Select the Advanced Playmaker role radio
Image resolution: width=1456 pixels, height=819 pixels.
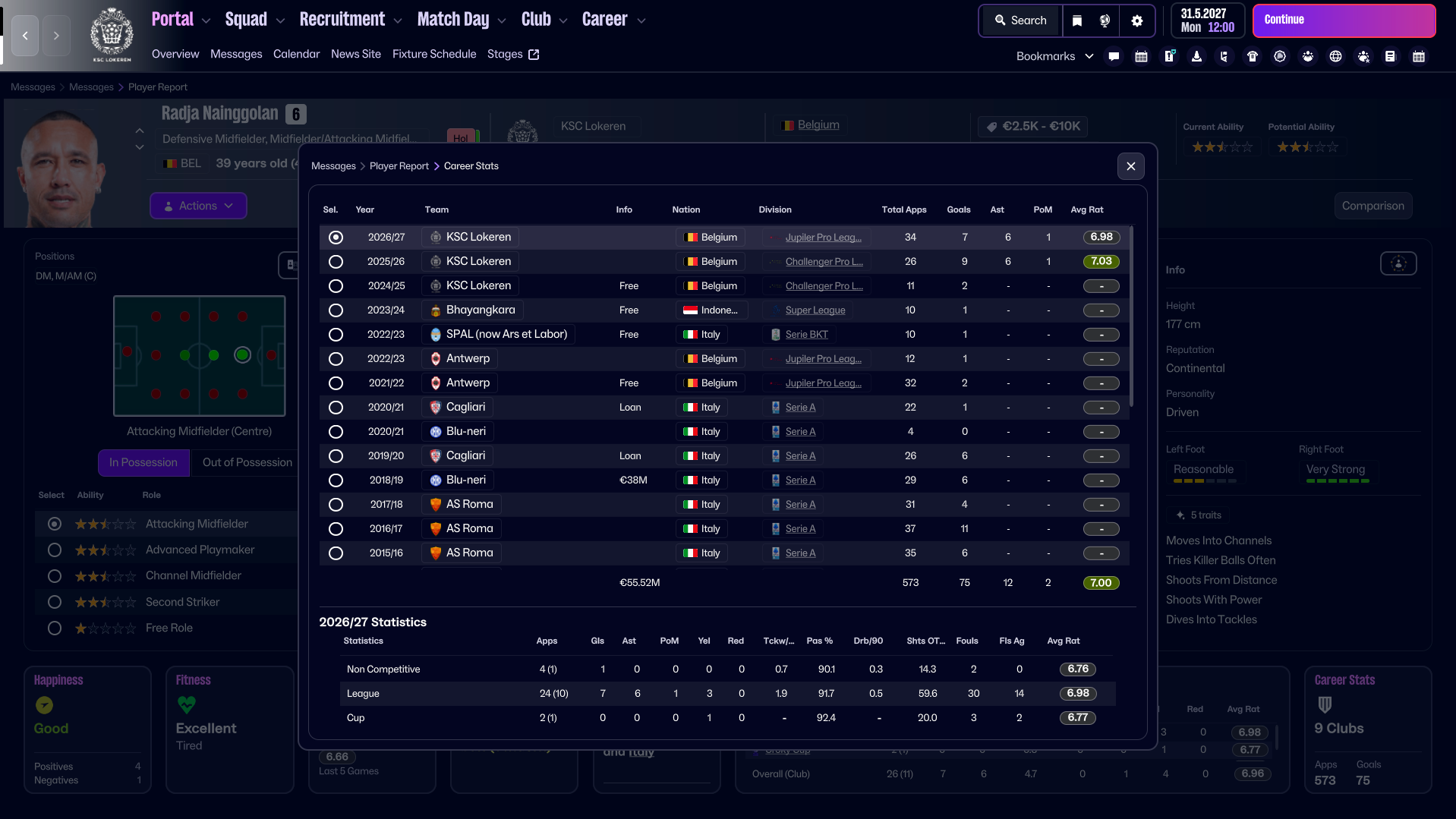(x=55, y=550)
